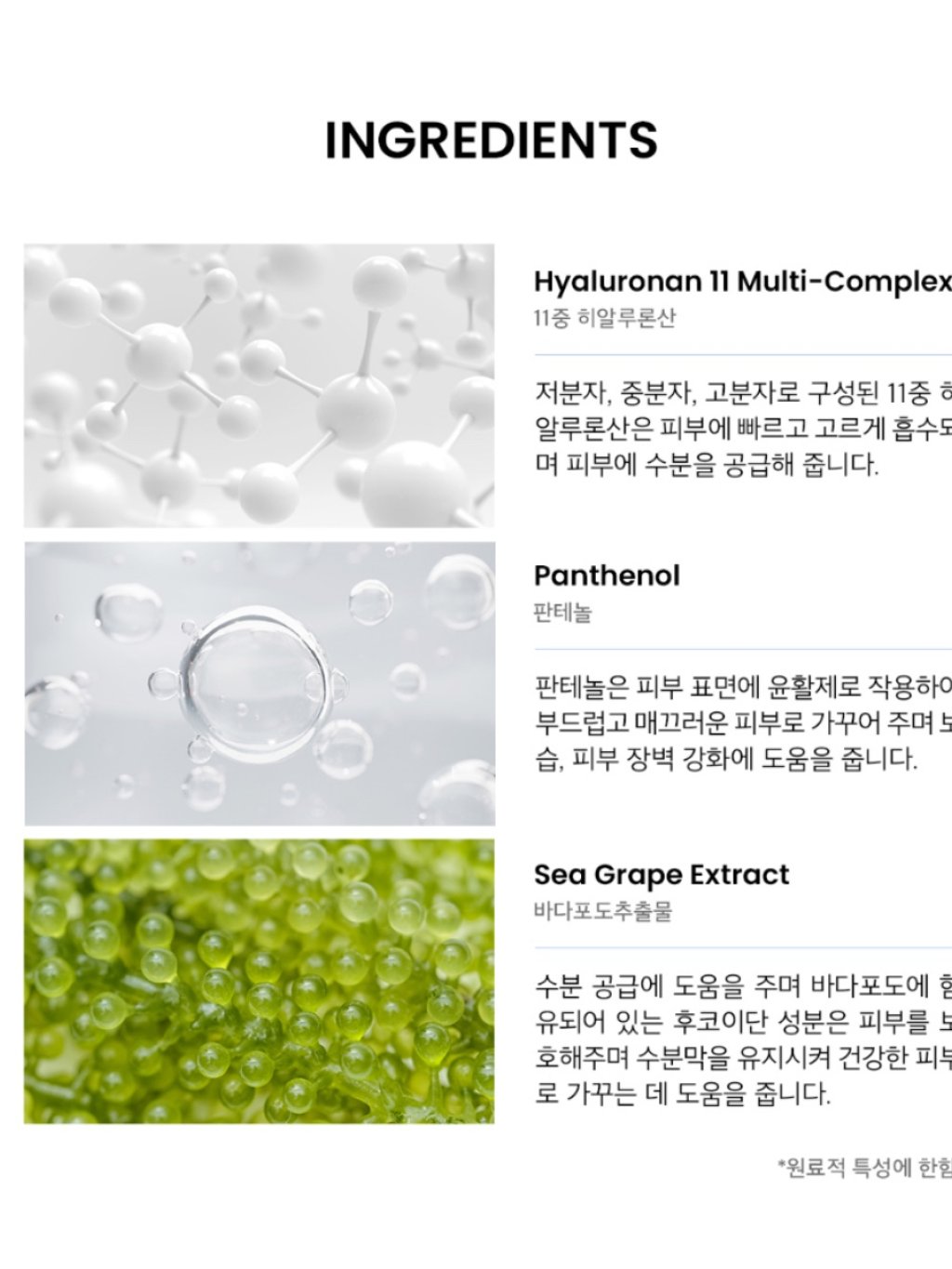952x1269 pixels.
Task: Click the INGREDIENTS heading
Action: pos(491,140)
